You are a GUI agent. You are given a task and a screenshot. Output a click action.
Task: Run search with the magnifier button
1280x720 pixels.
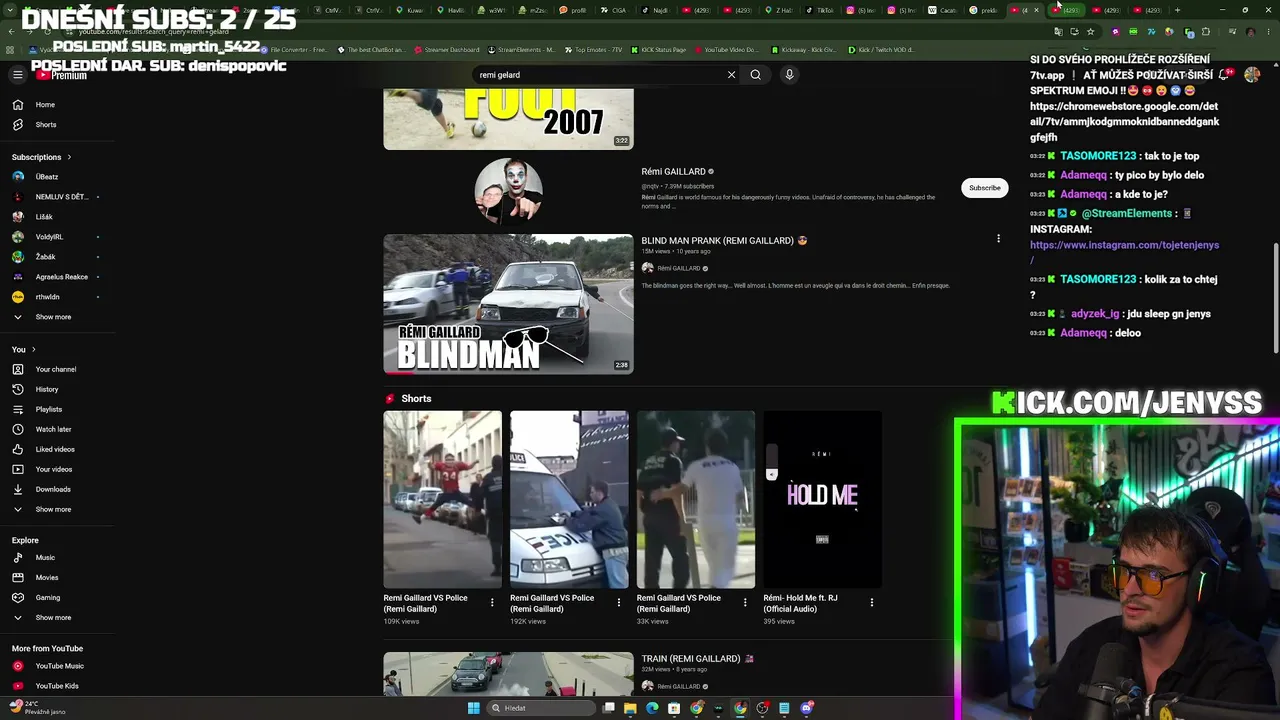tap(756, 75)
